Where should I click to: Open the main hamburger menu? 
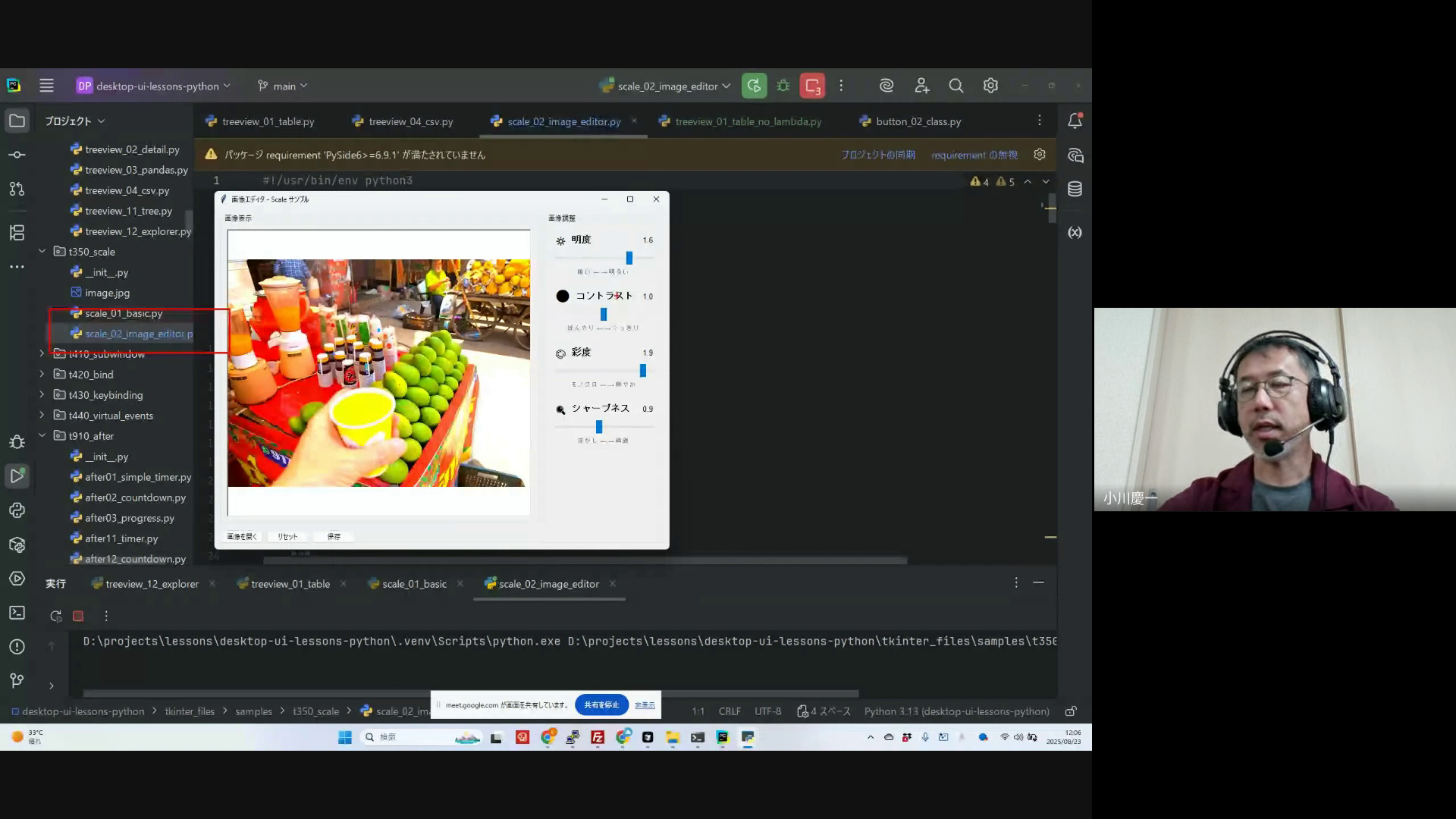(46, 86)
